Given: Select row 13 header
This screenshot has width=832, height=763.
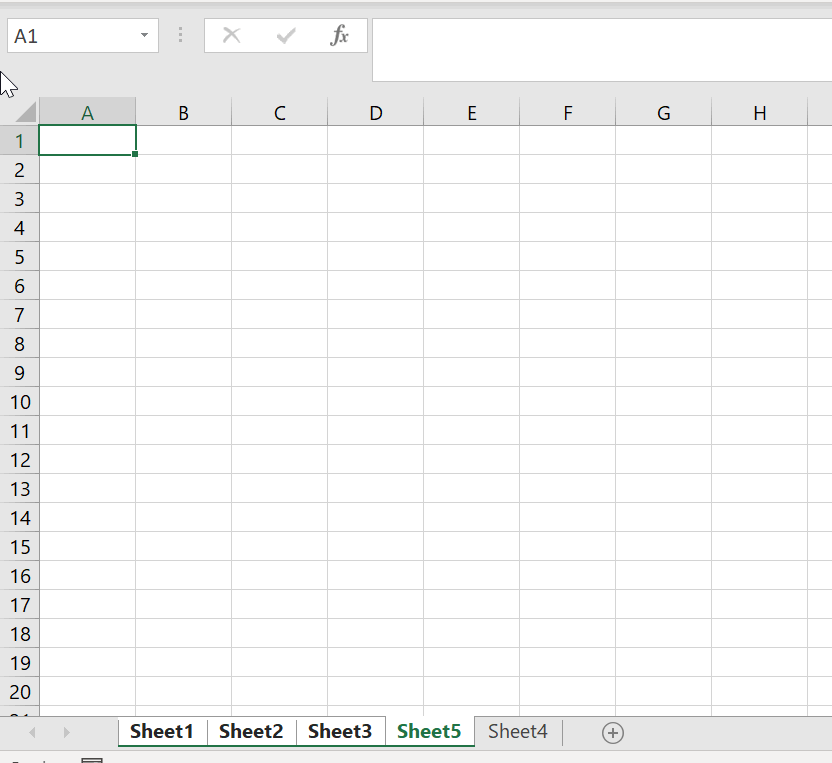Looking at the screenshot, I should (19, 489).
